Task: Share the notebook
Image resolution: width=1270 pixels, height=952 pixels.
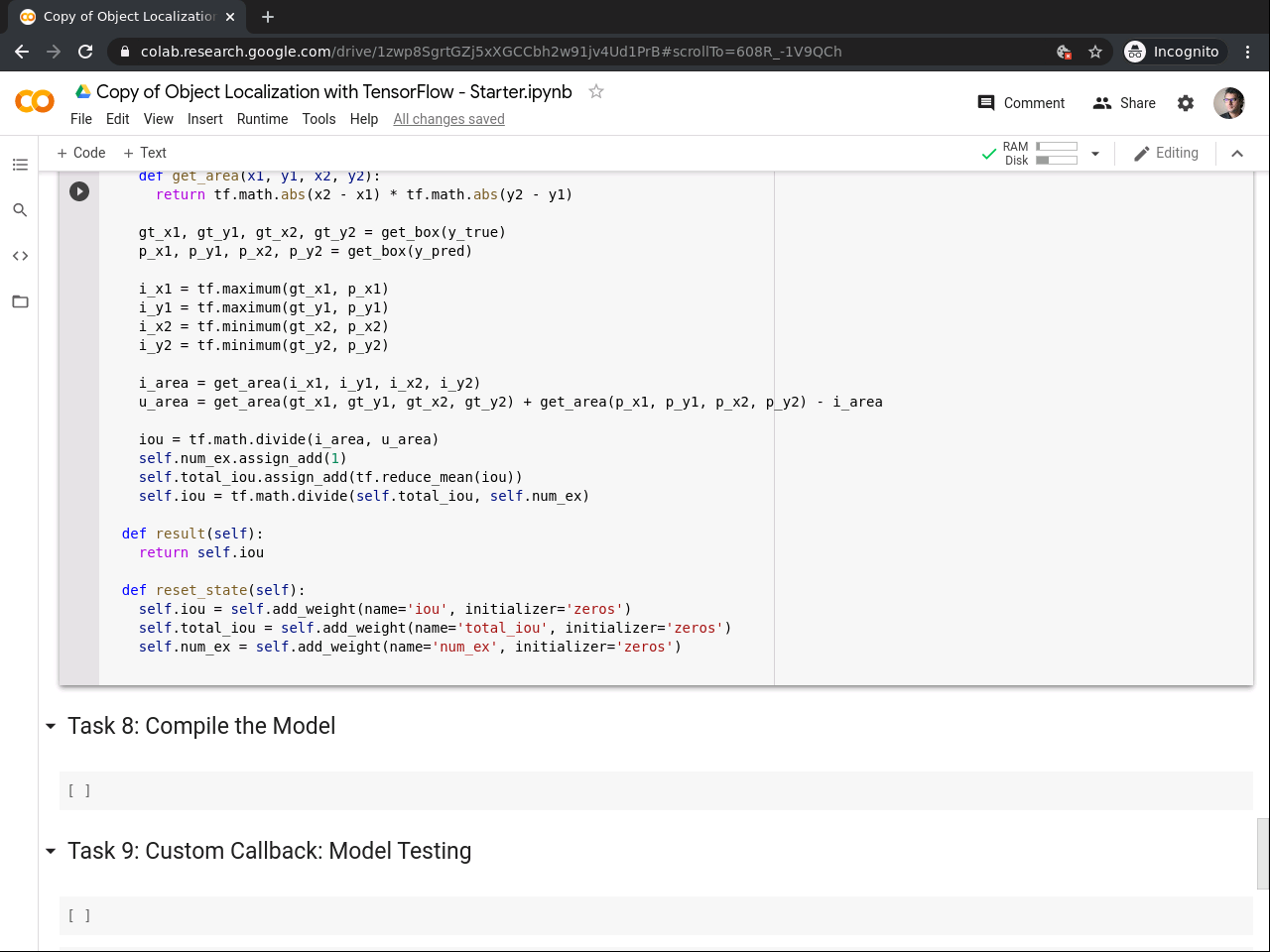Action: click(1124, 103)
